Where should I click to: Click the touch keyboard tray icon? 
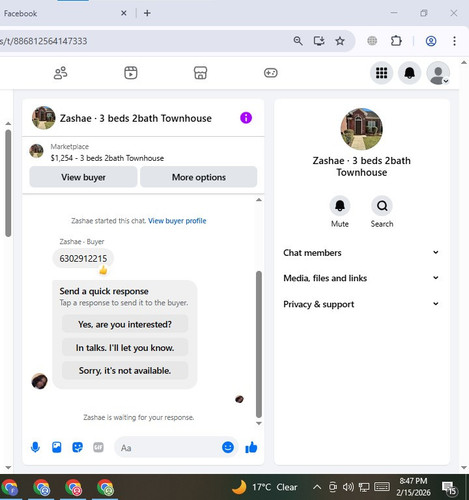(382, 487)
